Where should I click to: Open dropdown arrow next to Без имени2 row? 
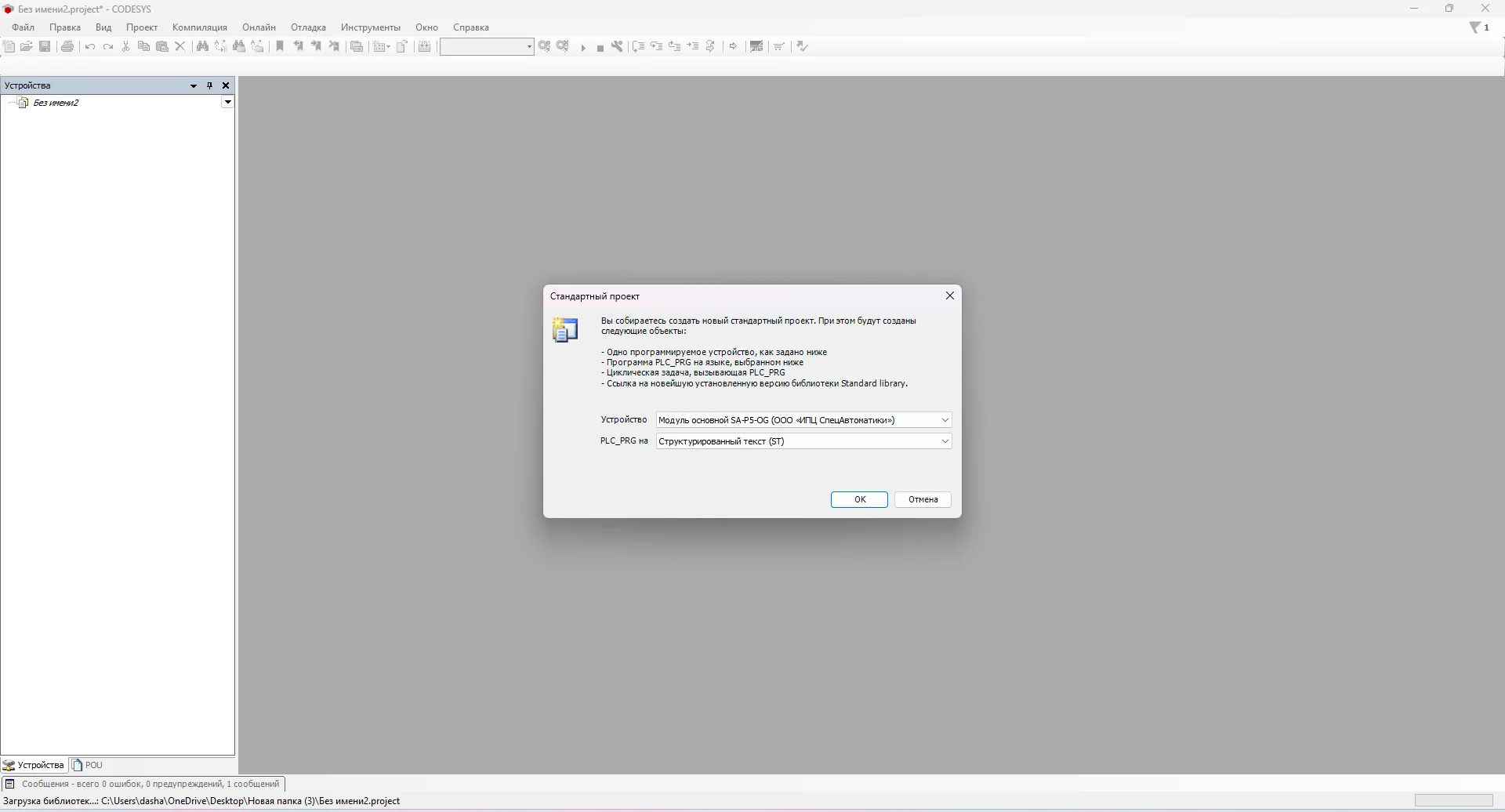[x=227, y=103]
